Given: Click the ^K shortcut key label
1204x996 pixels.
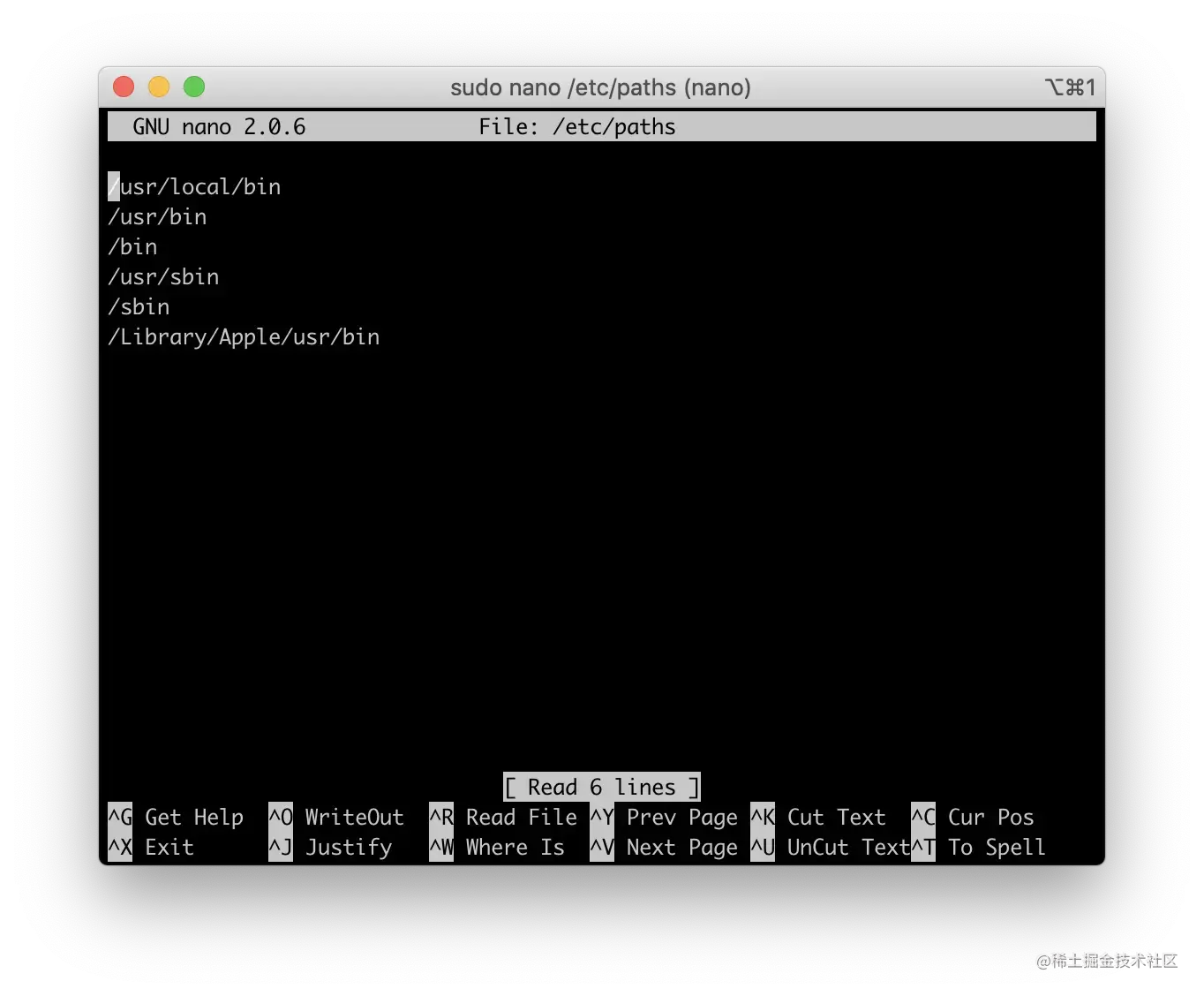Looking at the screenshot, I should (763, 817).
